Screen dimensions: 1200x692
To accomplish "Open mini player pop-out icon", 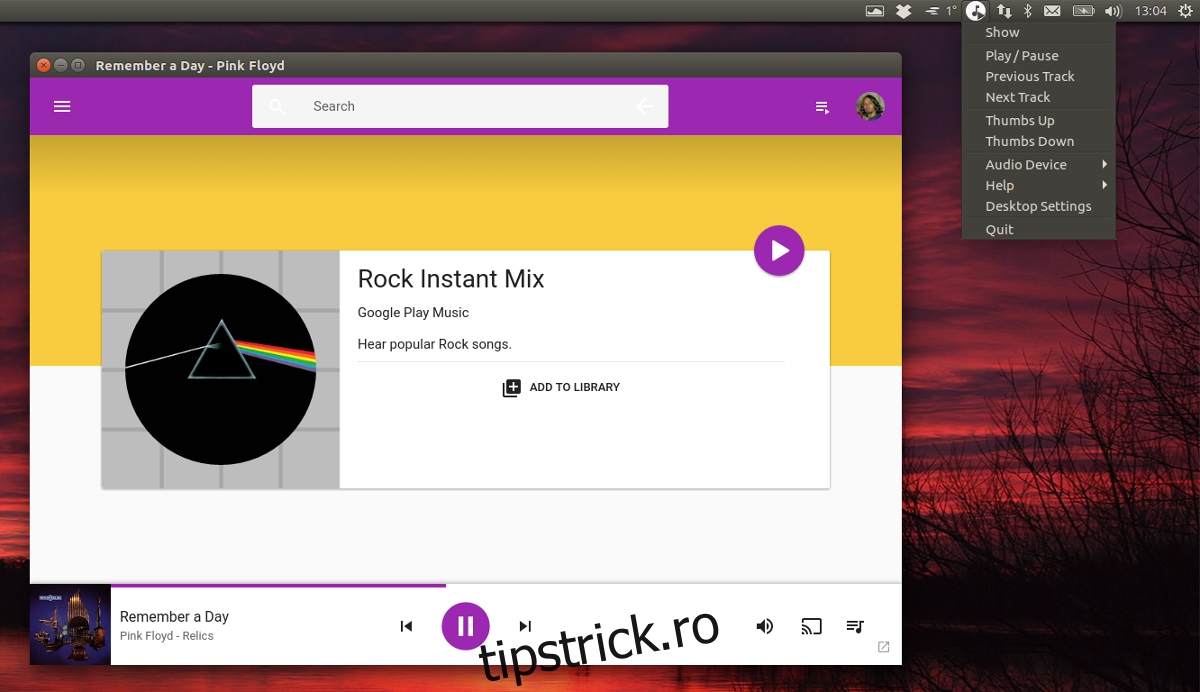I will pyautogui.click(x=883, y=647).
